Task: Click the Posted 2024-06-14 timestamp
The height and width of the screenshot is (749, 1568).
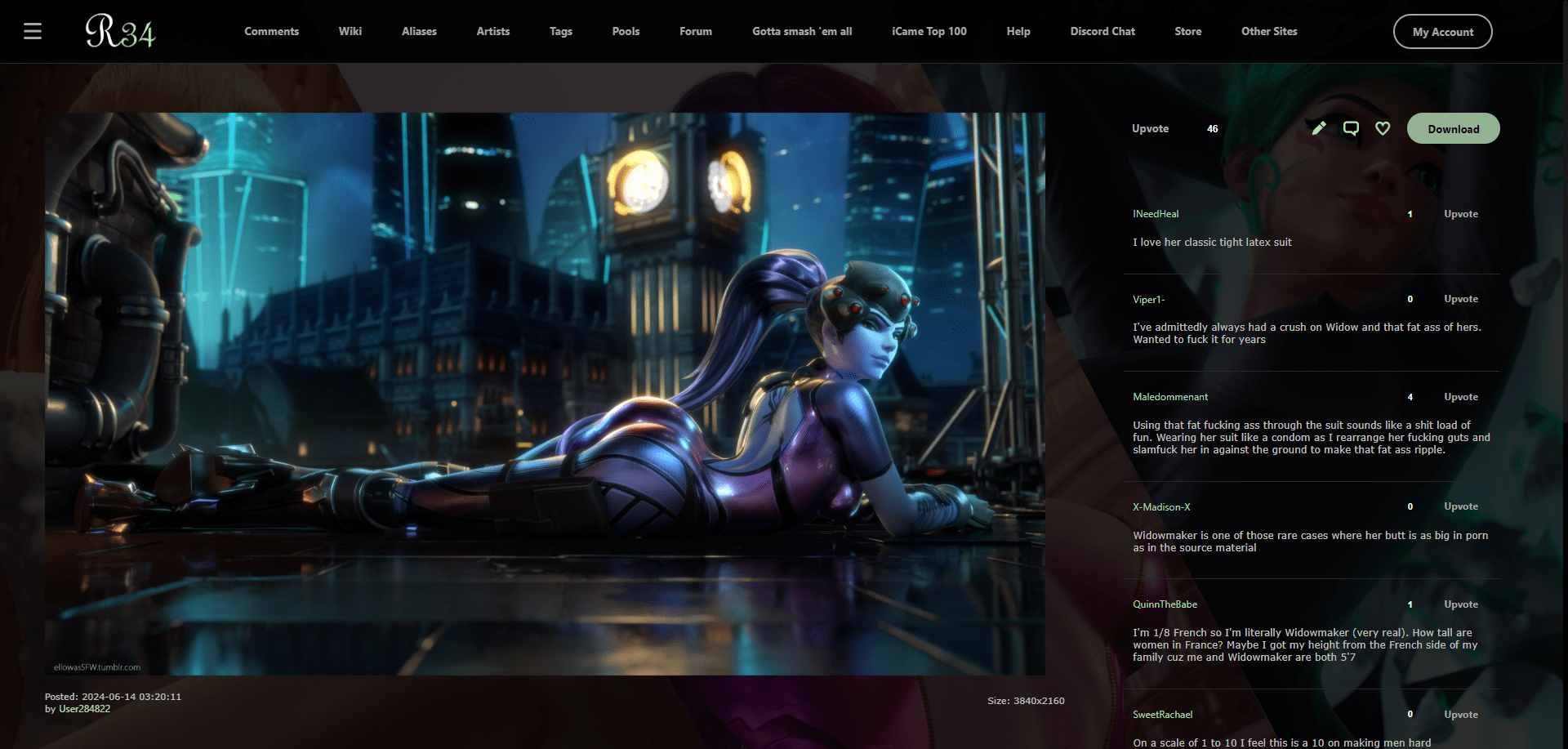Action: coord(113,697)
